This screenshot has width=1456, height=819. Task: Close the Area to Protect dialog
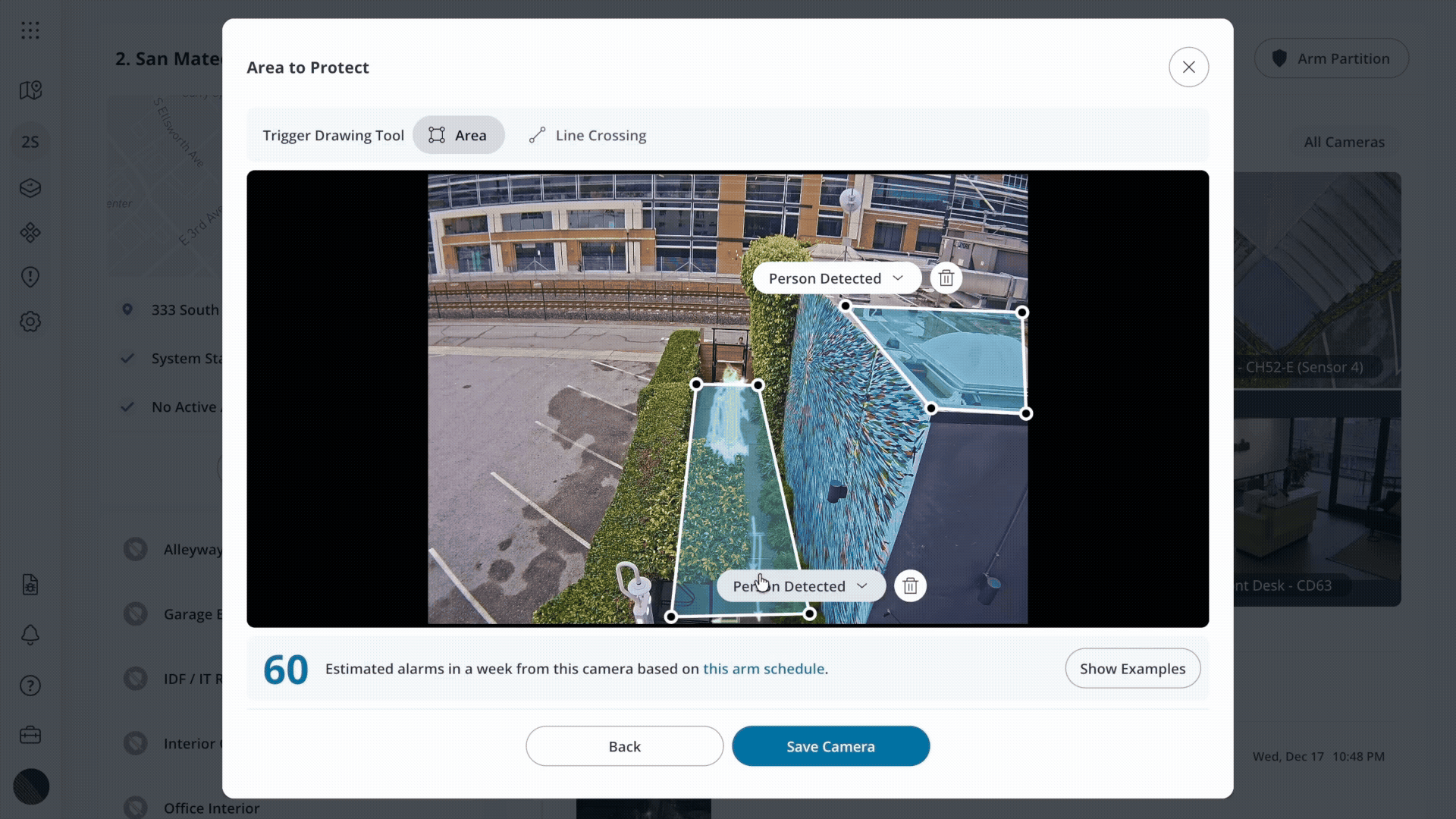tap(1188, 67)
